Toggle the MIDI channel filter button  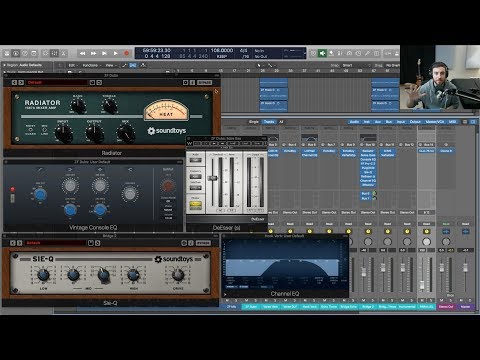tap(452, 122)
